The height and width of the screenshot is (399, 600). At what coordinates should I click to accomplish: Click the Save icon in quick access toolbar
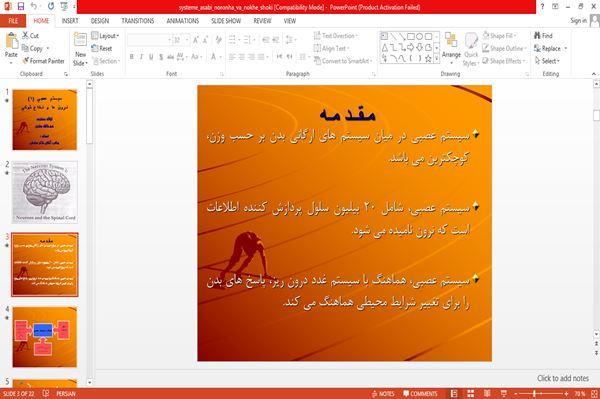[20, 7]
